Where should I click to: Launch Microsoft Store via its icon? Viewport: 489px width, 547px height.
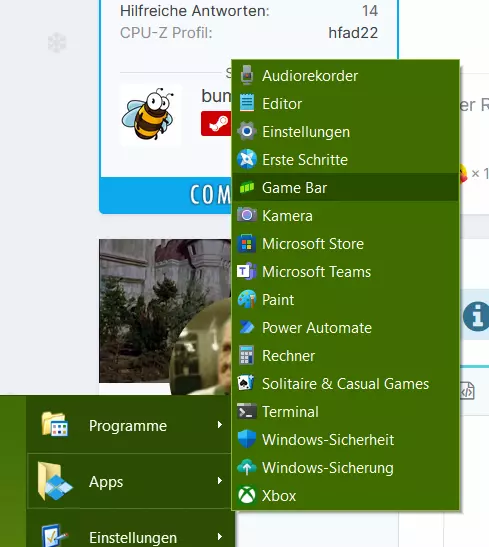click(x=247, y=243)
